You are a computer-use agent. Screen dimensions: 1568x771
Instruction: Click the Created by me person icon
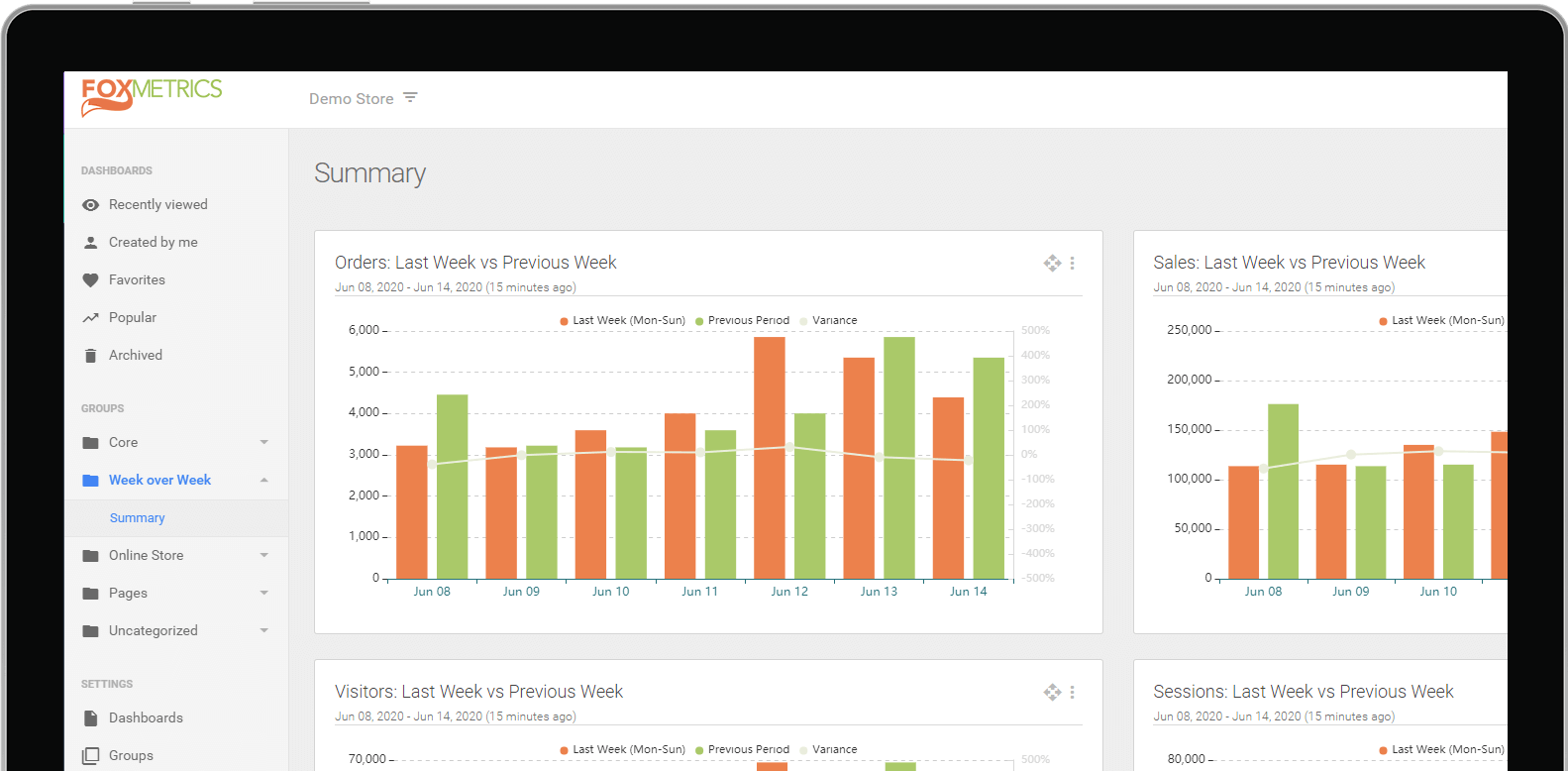click(x=90, y=243)
